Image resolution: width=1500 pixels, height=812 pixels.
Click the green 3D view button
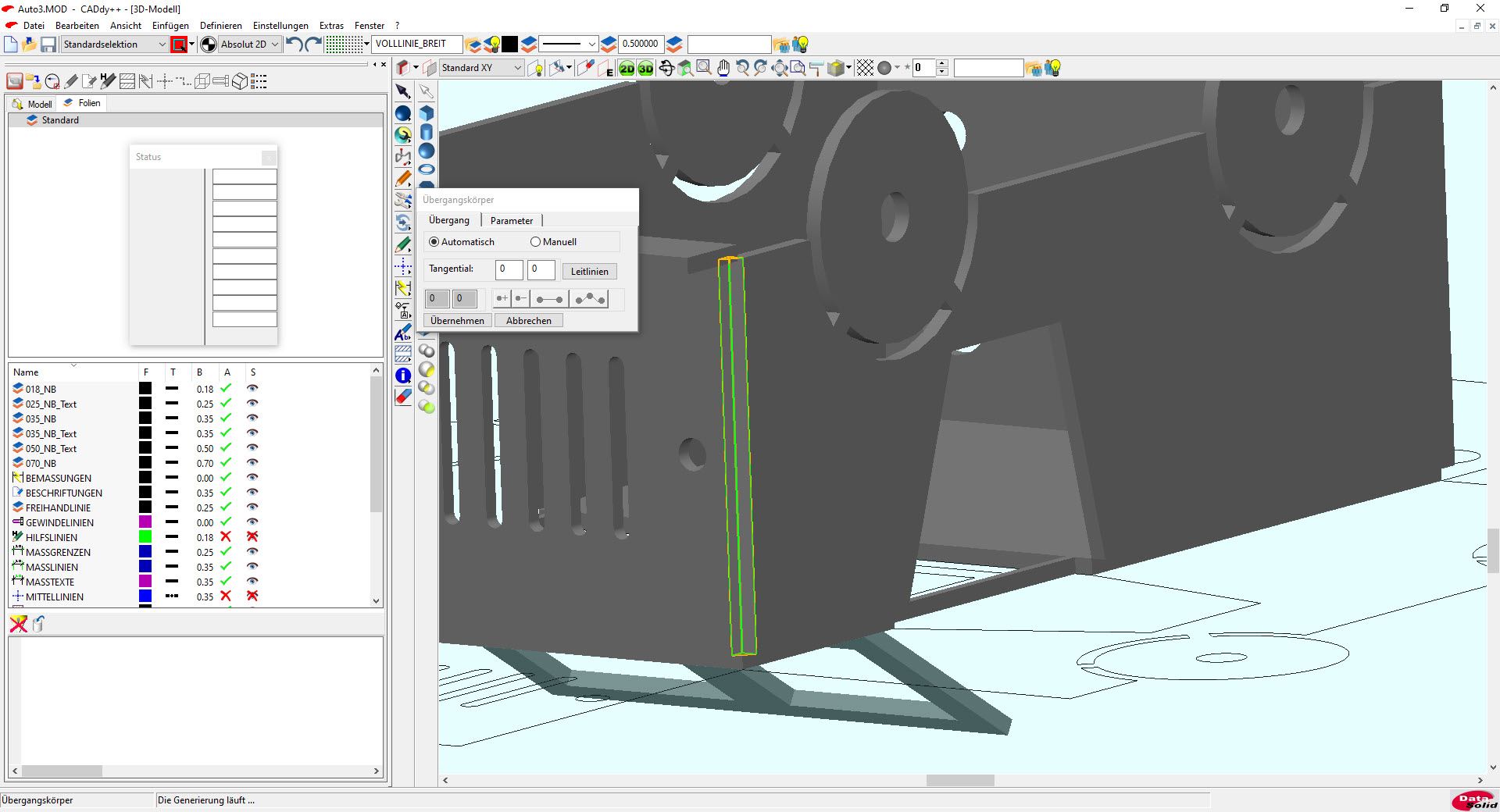[x=645, y=69]
